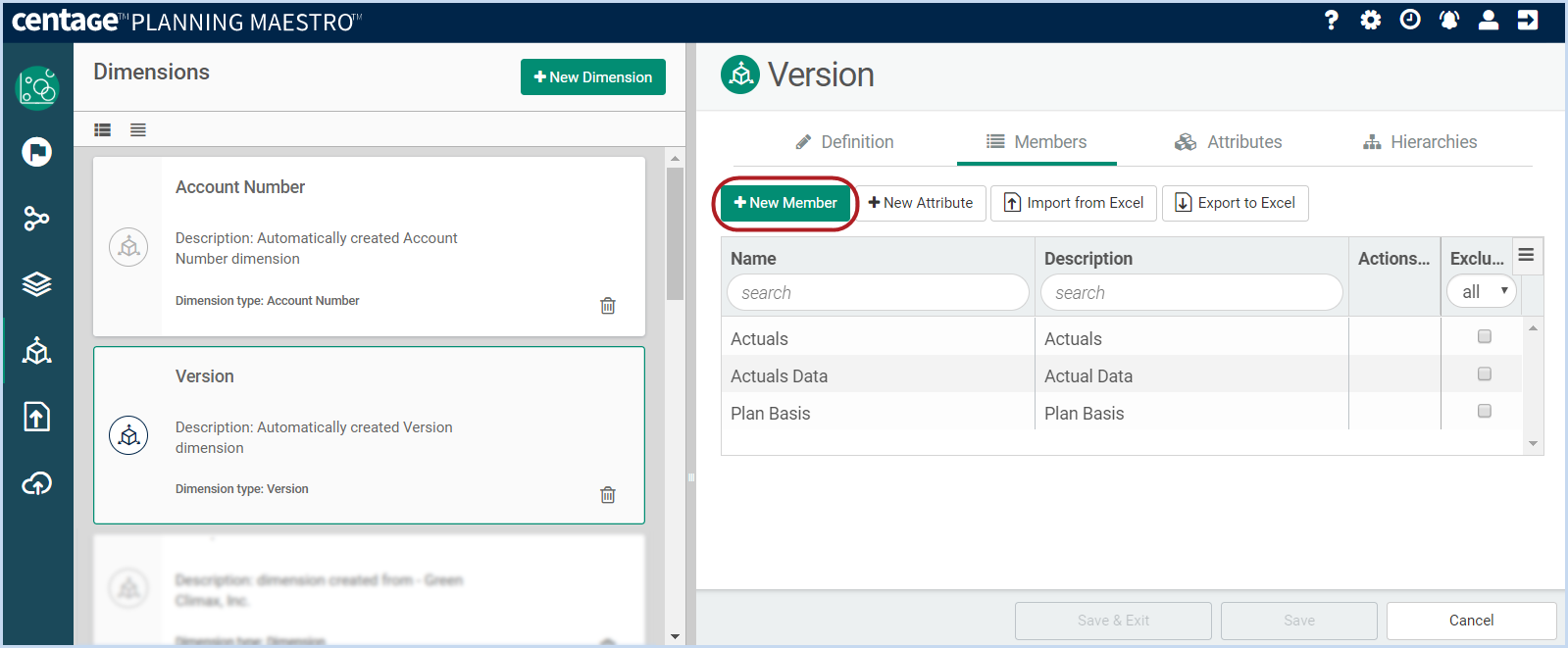Switch to the Definition tab
The image size is (1568, 648).
pyautogui.click(x=844, y=142)
